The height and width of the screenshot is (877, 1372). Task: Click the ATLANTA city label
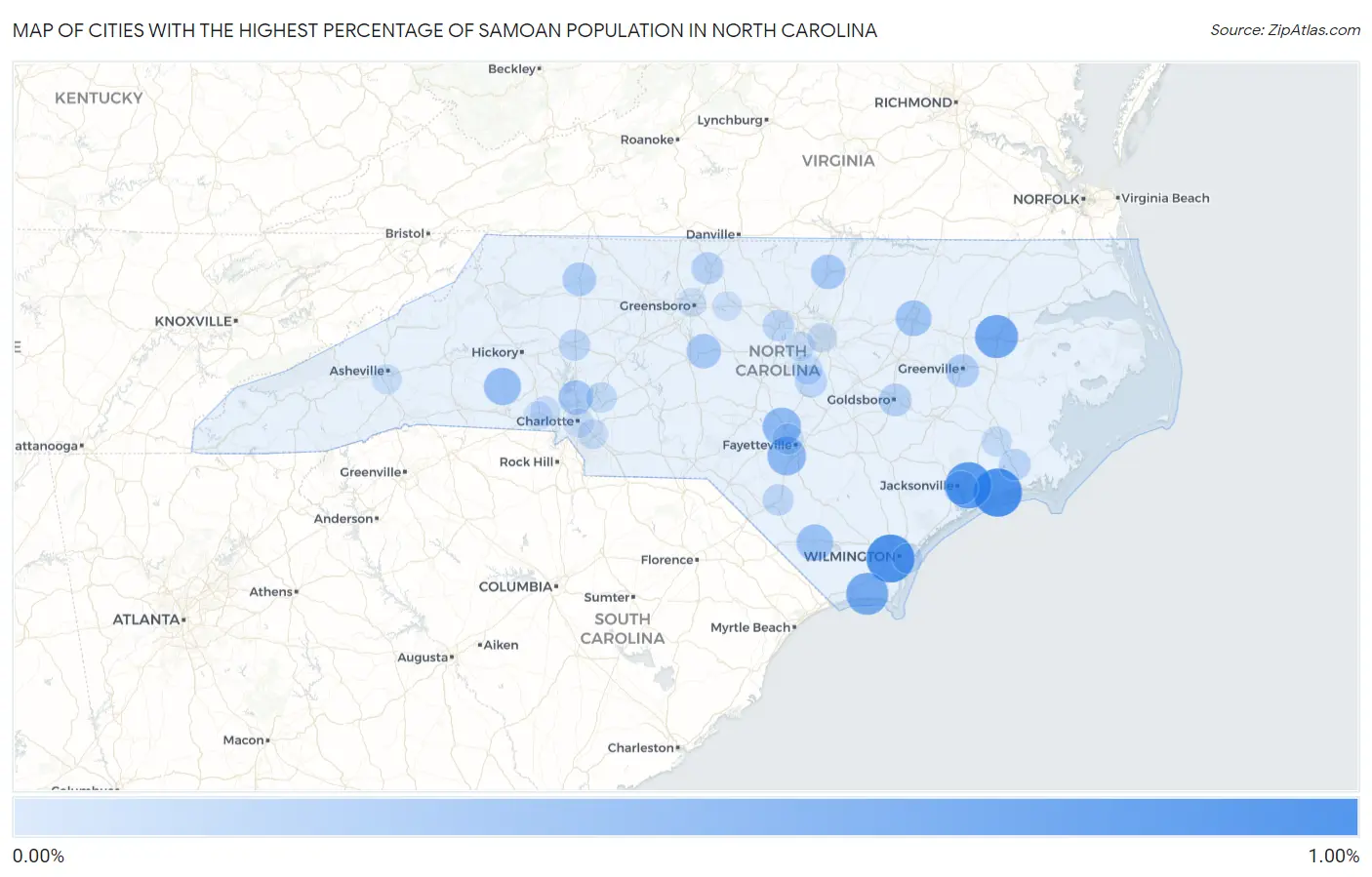(146, 619)
